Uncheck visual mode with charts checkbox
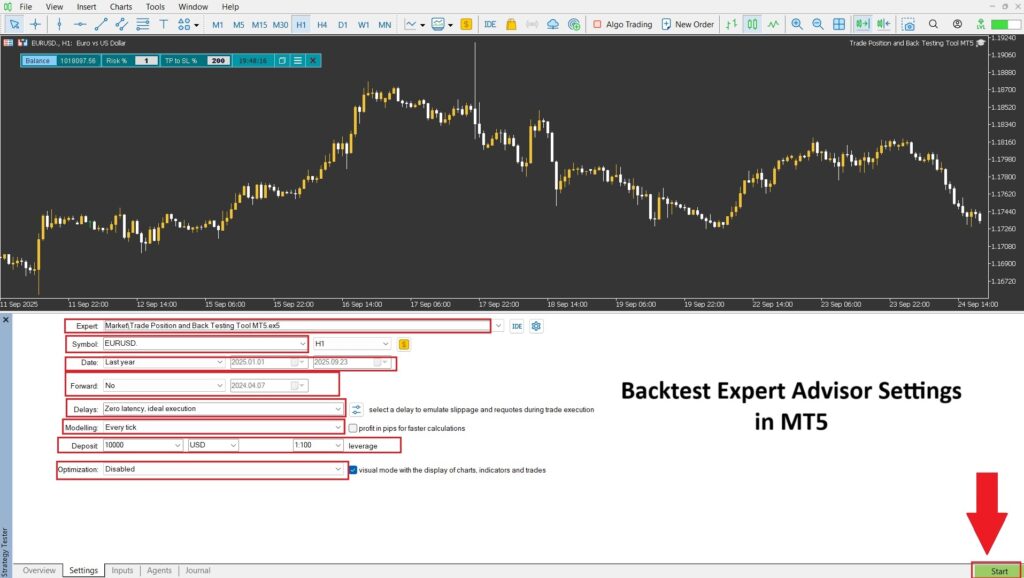This screenshot has height=578, width=1024. pyautogui.click(x=353, y=469)
